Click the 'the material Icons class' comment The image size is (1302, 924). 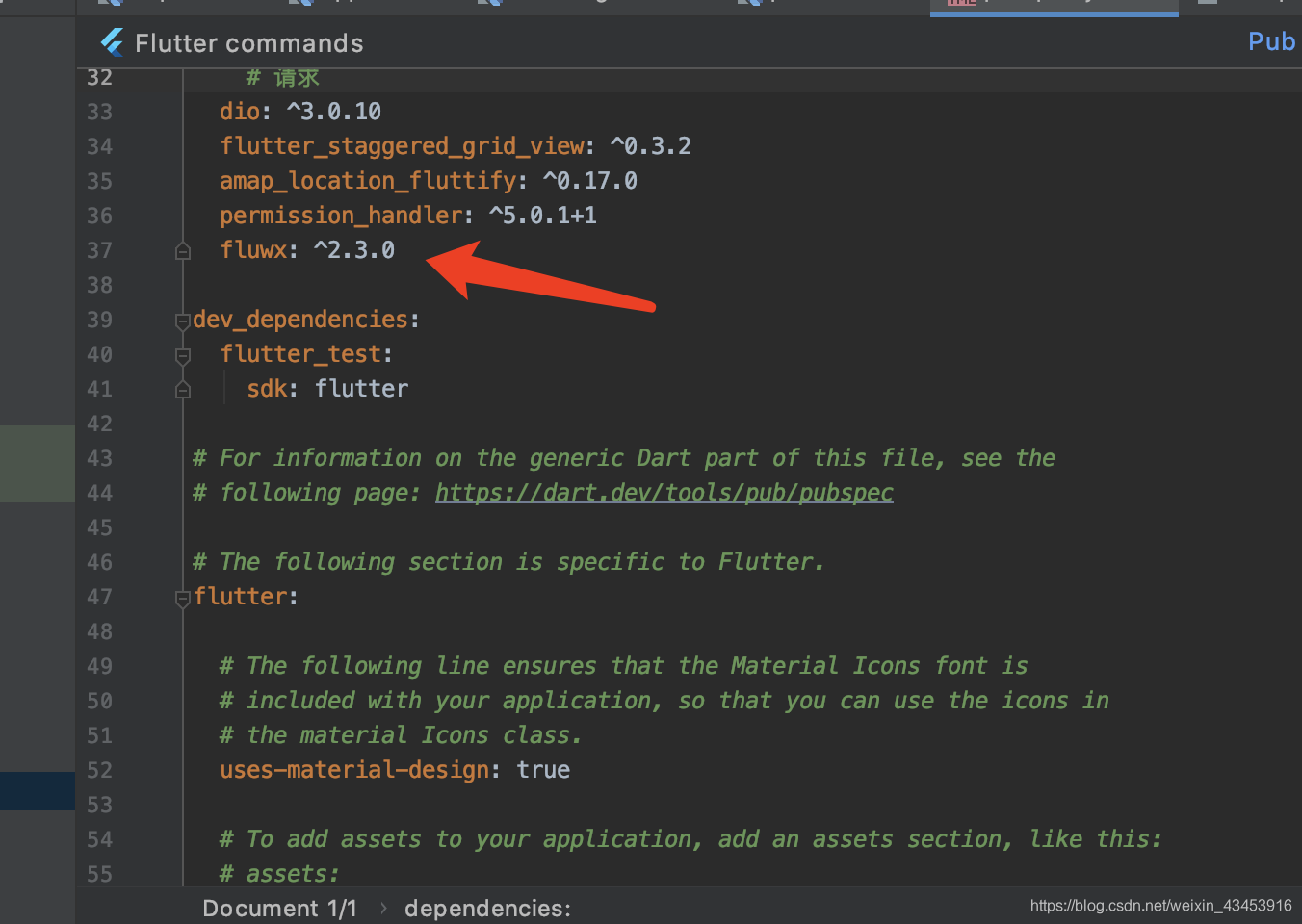click(x=401, y=735)
